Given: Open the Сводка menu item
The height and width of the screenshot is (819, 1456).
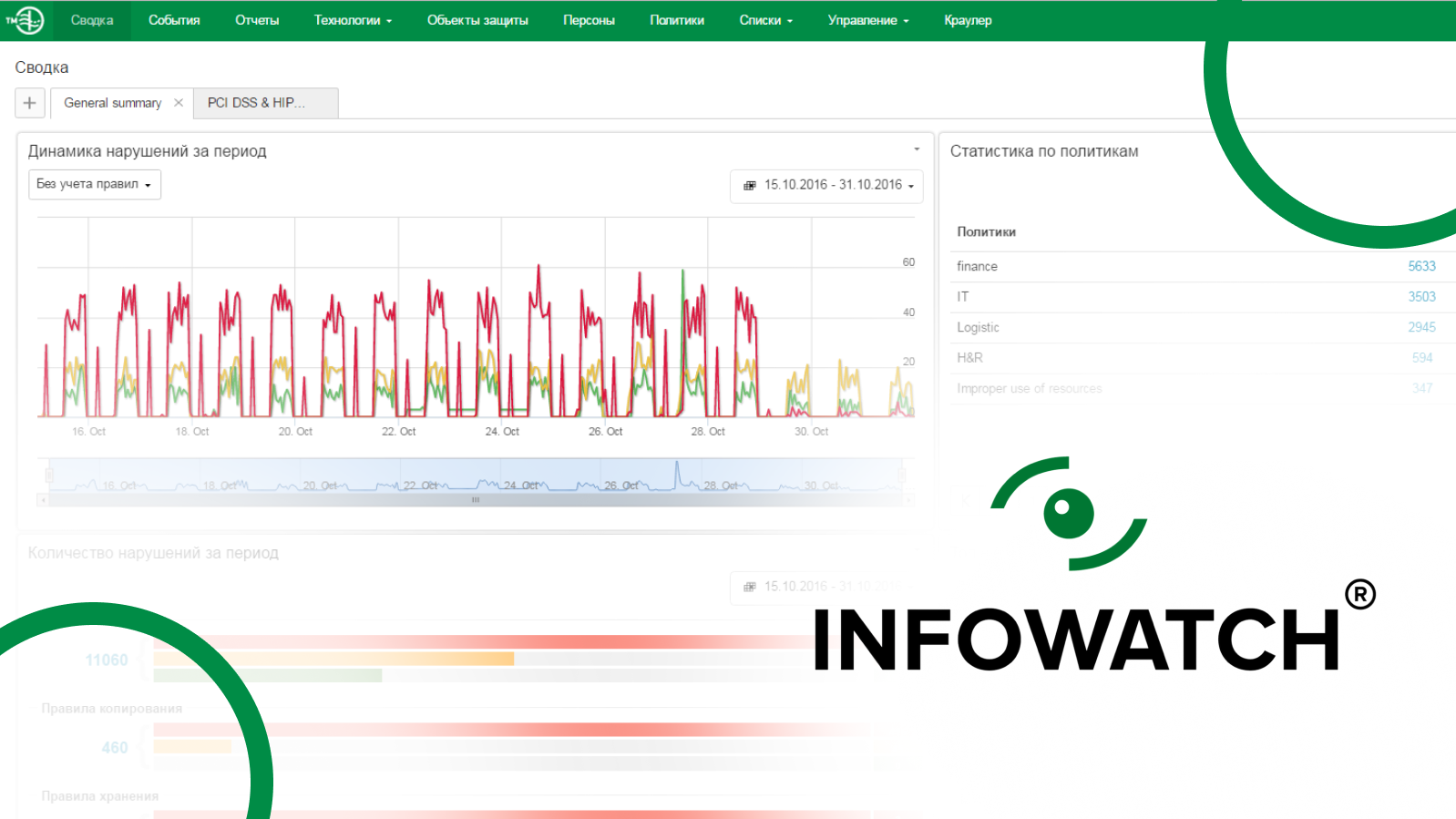Looking at the screenshot, I should (x=92, y=20).
